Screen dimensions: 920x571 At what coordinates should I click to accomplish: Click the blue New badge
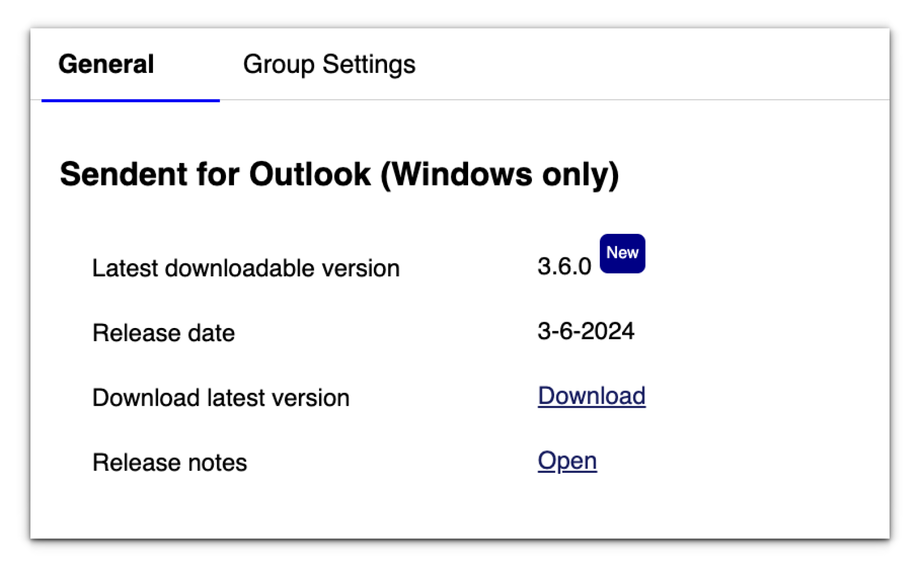(622, 253)
